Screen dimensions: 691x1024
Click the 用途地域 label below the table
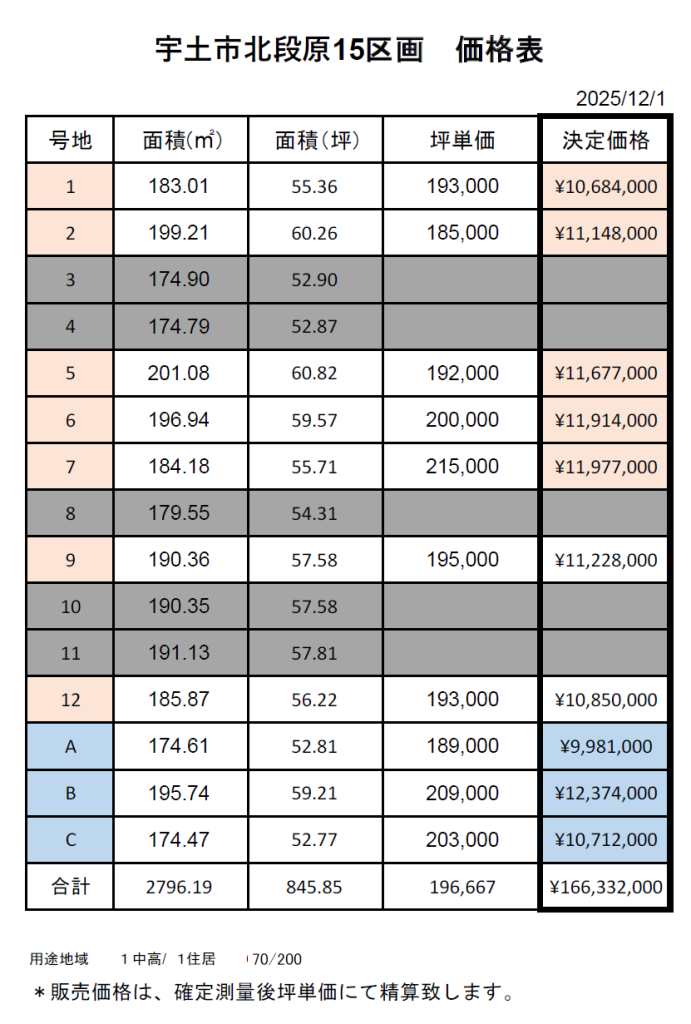(x=59, y=959)
